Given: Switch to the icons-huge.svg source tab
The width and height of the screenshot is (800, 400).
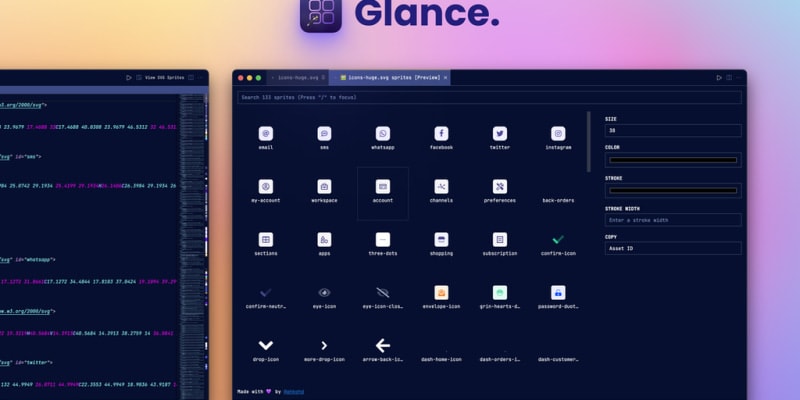Looking at the screenshot, I should tap(298, 78).
